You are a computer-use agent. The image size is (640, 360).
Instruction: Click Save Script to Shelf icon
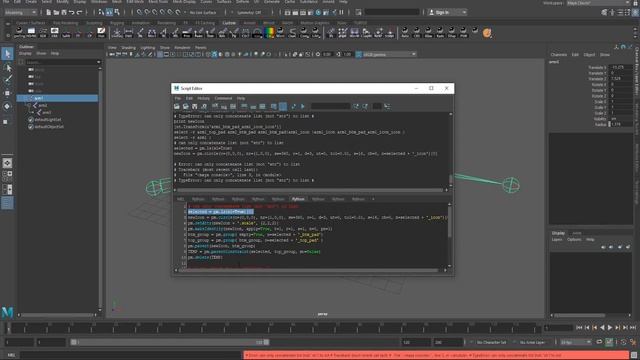pos(204,107)
